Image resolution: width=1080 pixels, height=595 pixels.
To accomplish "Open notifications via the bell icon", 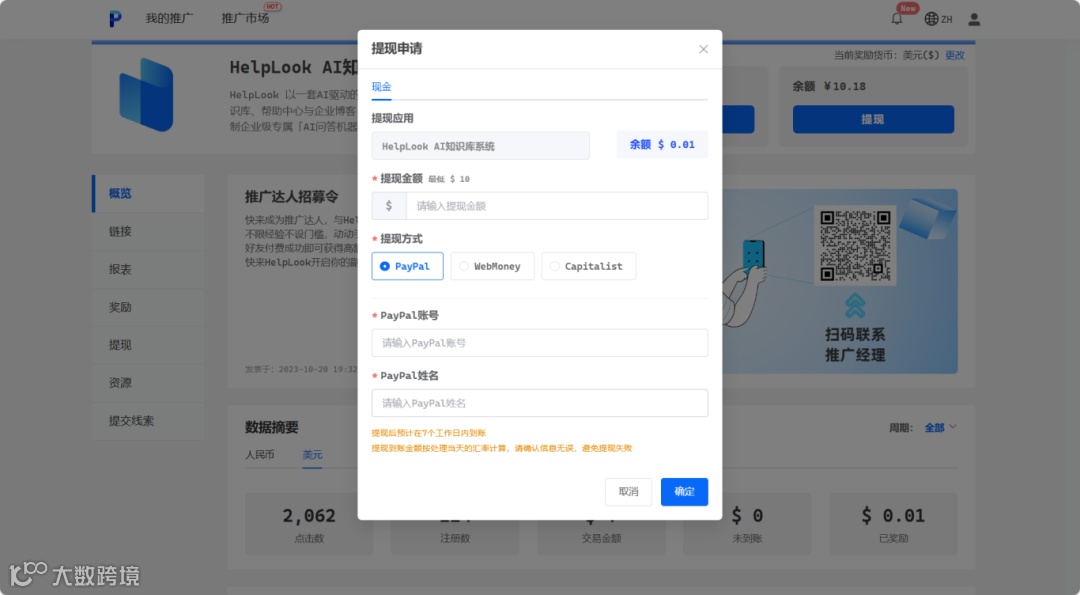I will coord(898,18).
